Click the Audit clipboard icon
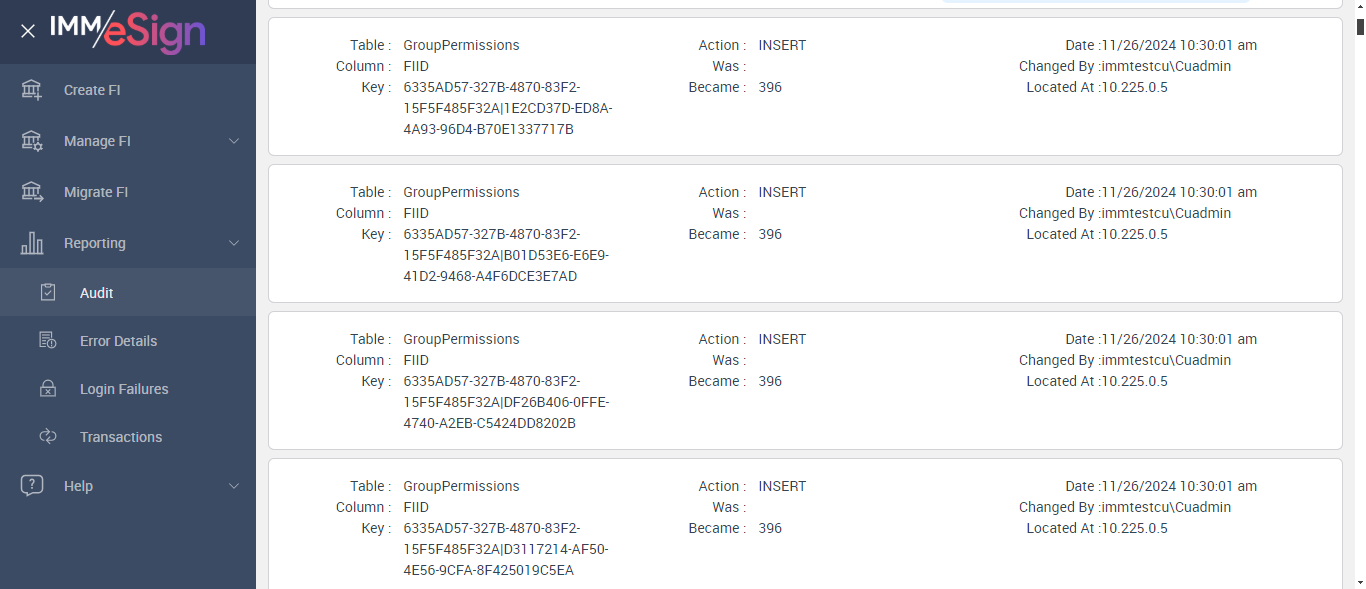Viewport: 1366px width, 589px height. (x=48, y=293)
